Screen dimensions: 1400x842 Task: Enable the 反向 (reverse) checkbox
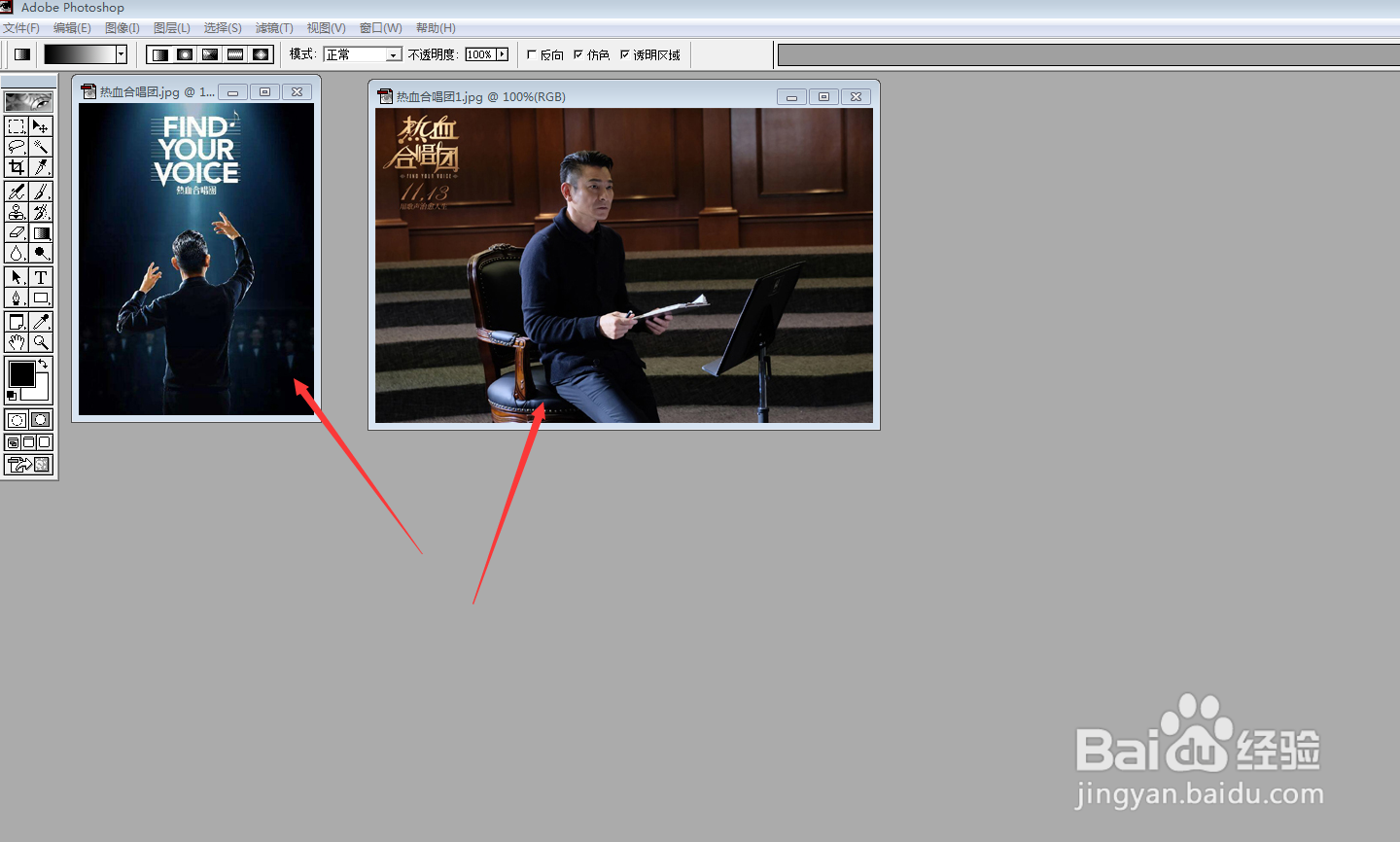tap(532, 54)
